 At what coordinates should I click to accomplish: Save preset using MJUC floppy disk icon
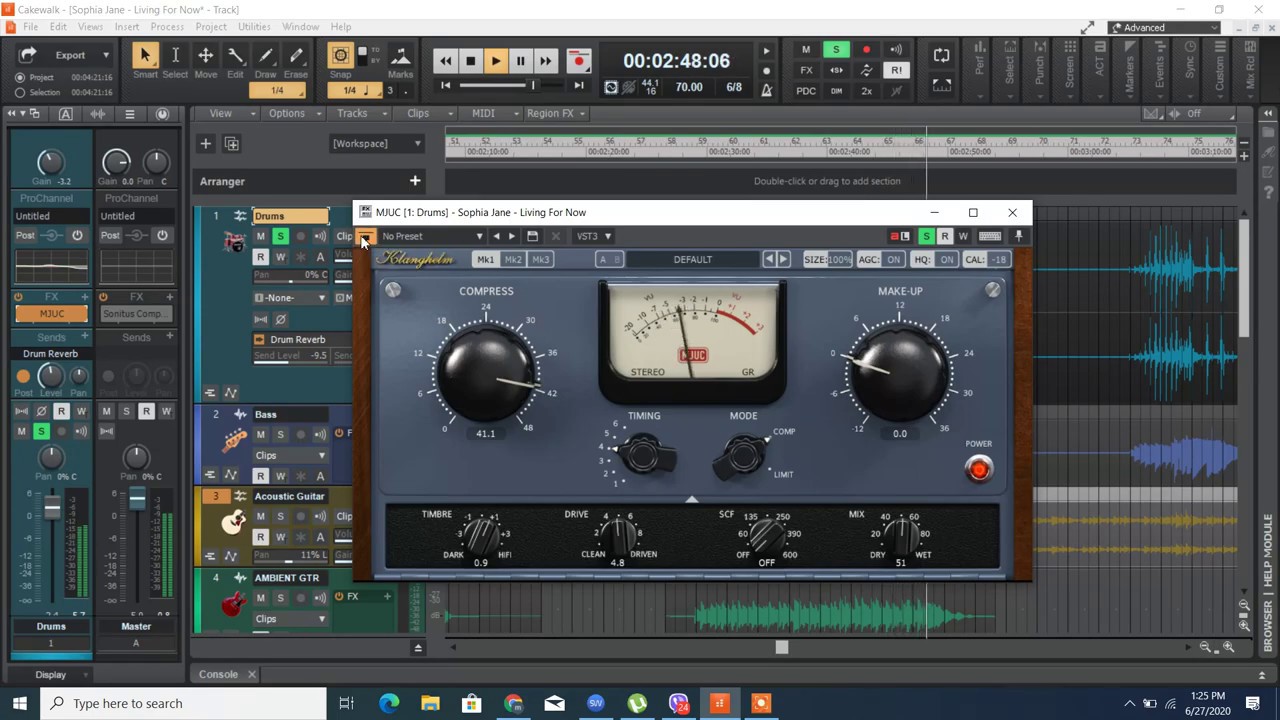532,236
